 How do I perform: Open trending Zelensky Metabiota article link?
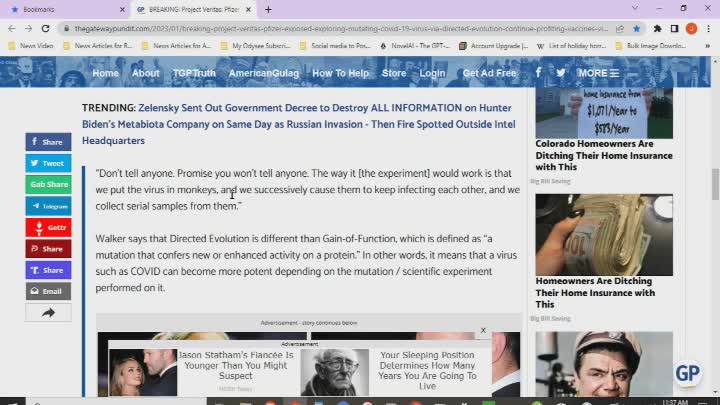click(x=298, y=124)
